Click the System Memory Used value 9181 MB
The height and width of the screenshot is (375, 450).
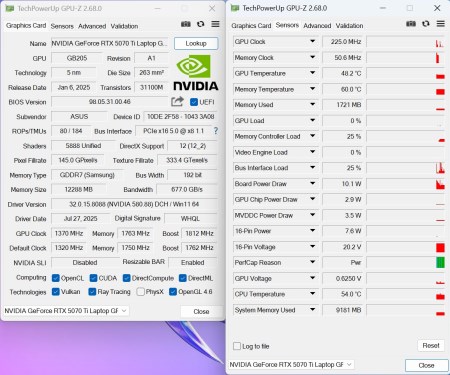click(343, 310)
